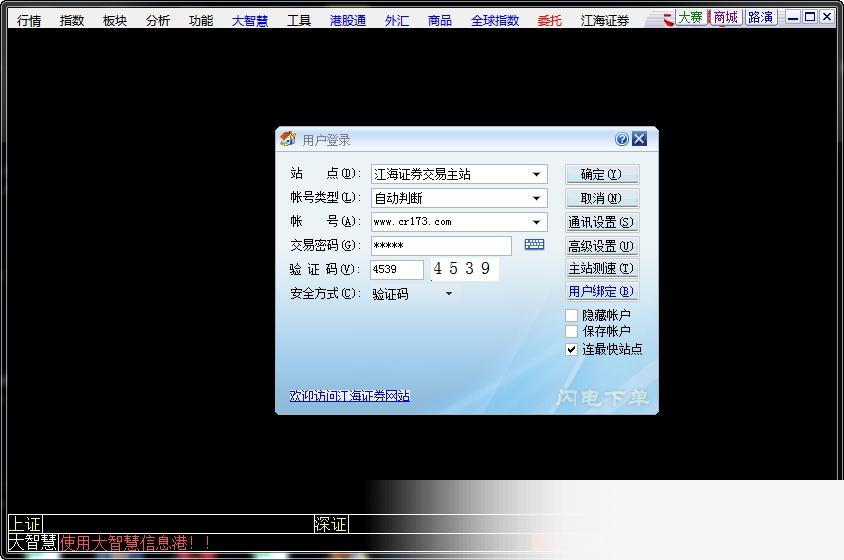Open the 全球指数 menu

495,20
